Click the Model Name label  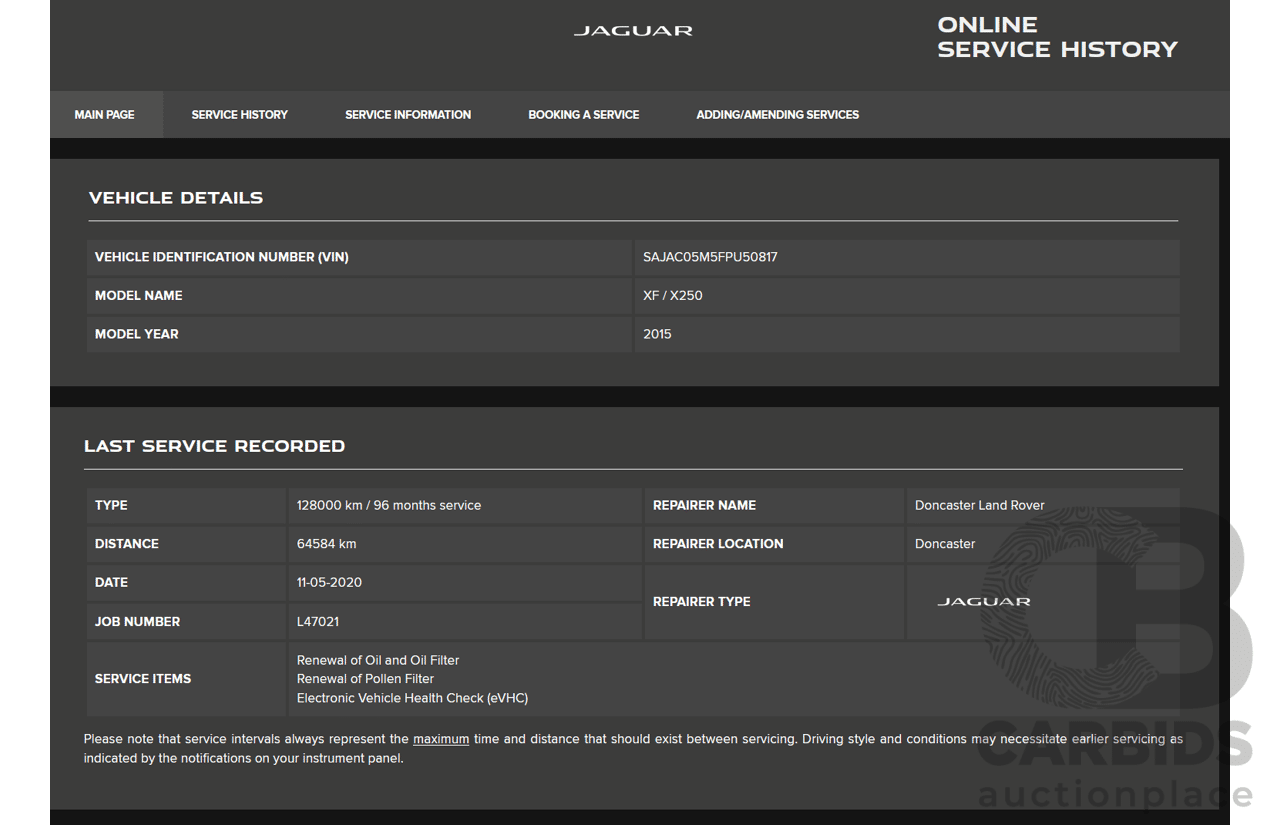139,296
